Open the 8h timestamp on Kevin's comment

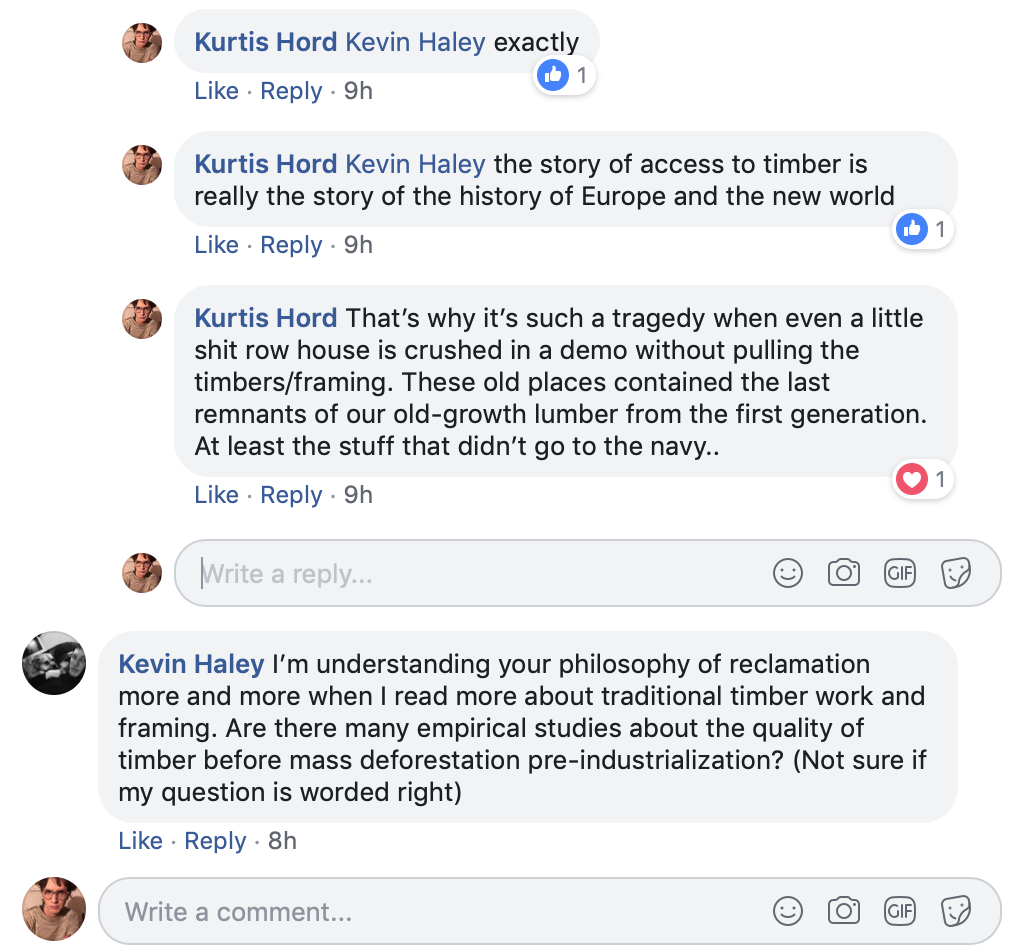[x=282, y=841]
